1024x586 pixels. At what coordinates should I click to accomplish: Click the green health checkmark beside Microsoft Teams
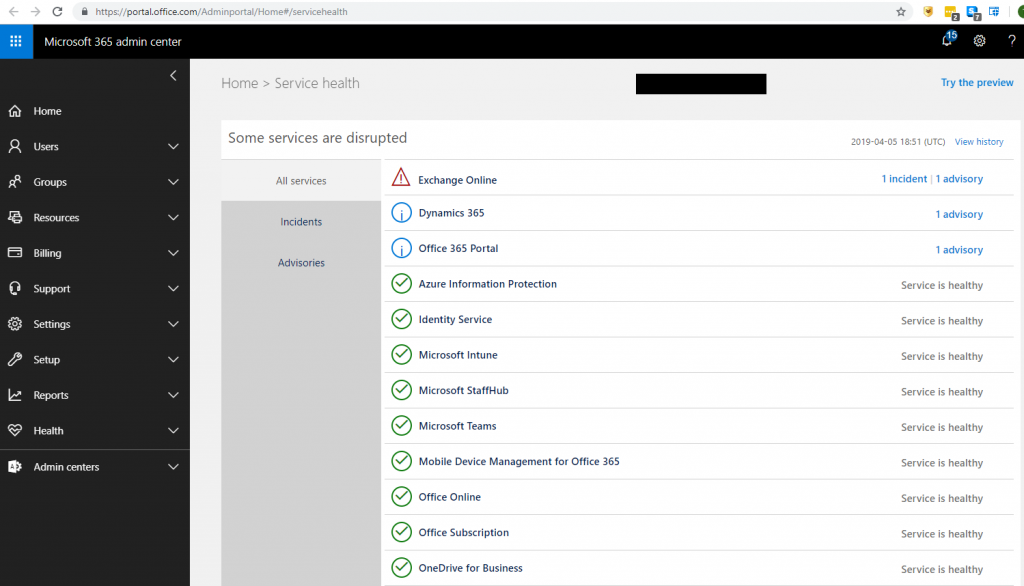click(401, 425)
